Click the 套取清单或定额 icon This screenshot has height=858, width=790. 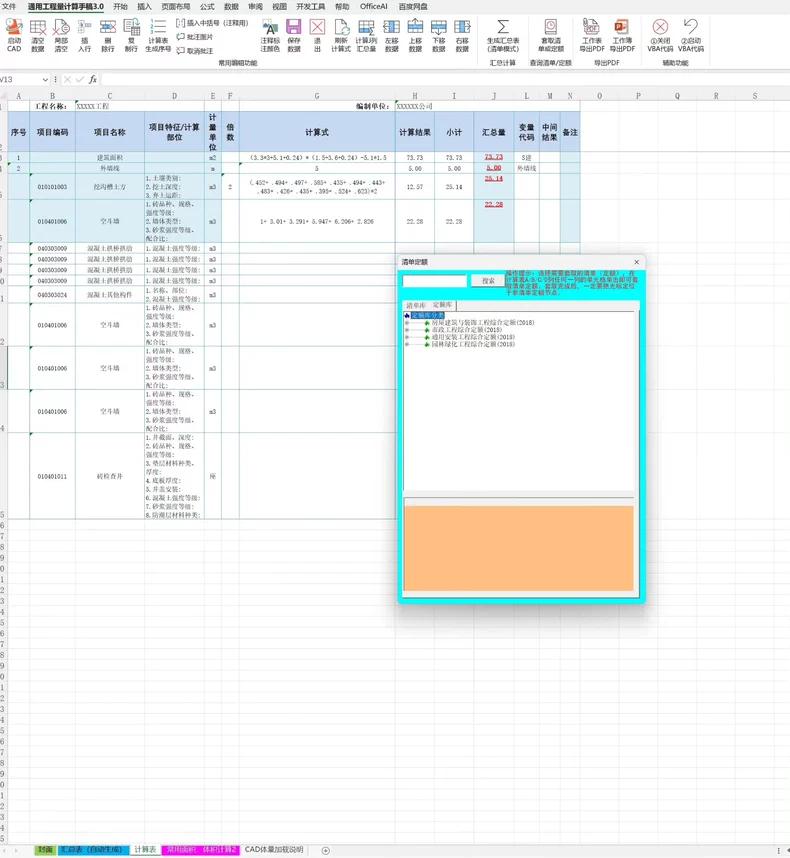pos(551,34)
